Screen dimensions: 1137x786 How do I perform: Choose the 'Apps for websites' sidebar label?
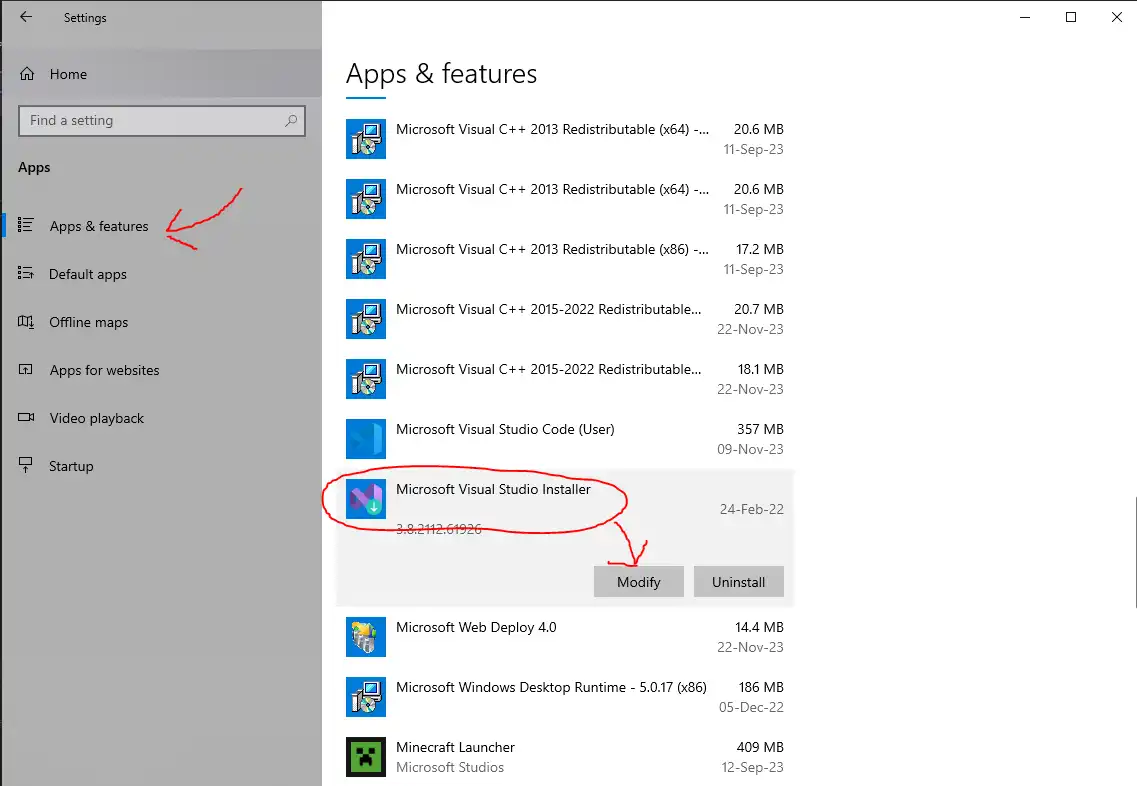[x=104, y=370]
